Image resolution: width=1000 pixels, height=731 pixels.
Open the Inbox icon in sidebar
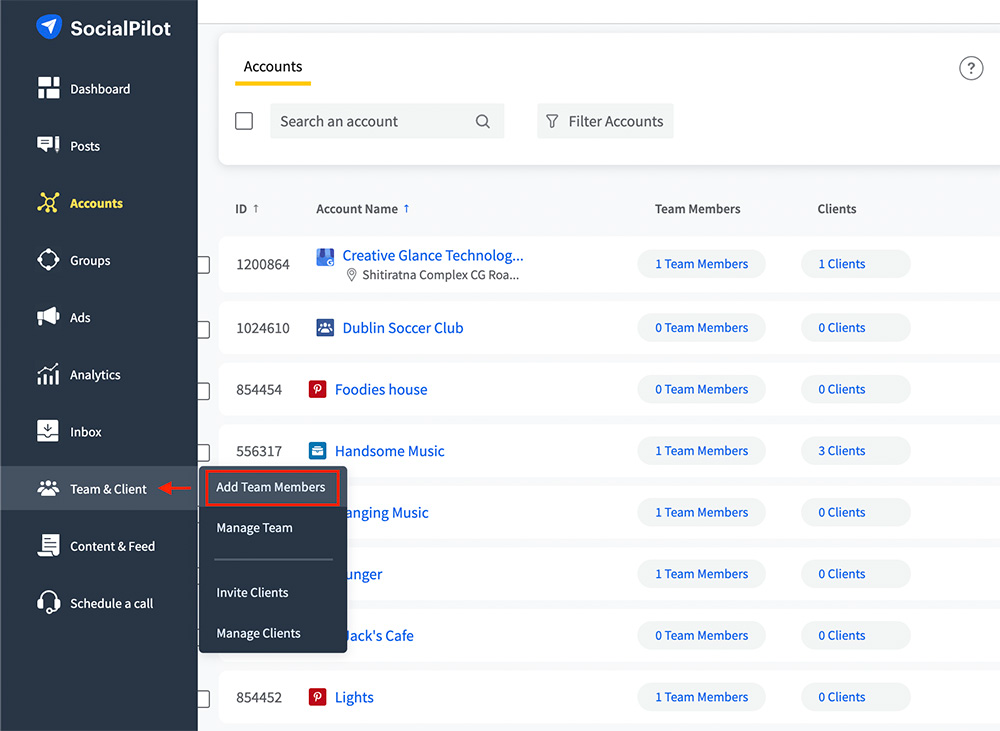48,431
